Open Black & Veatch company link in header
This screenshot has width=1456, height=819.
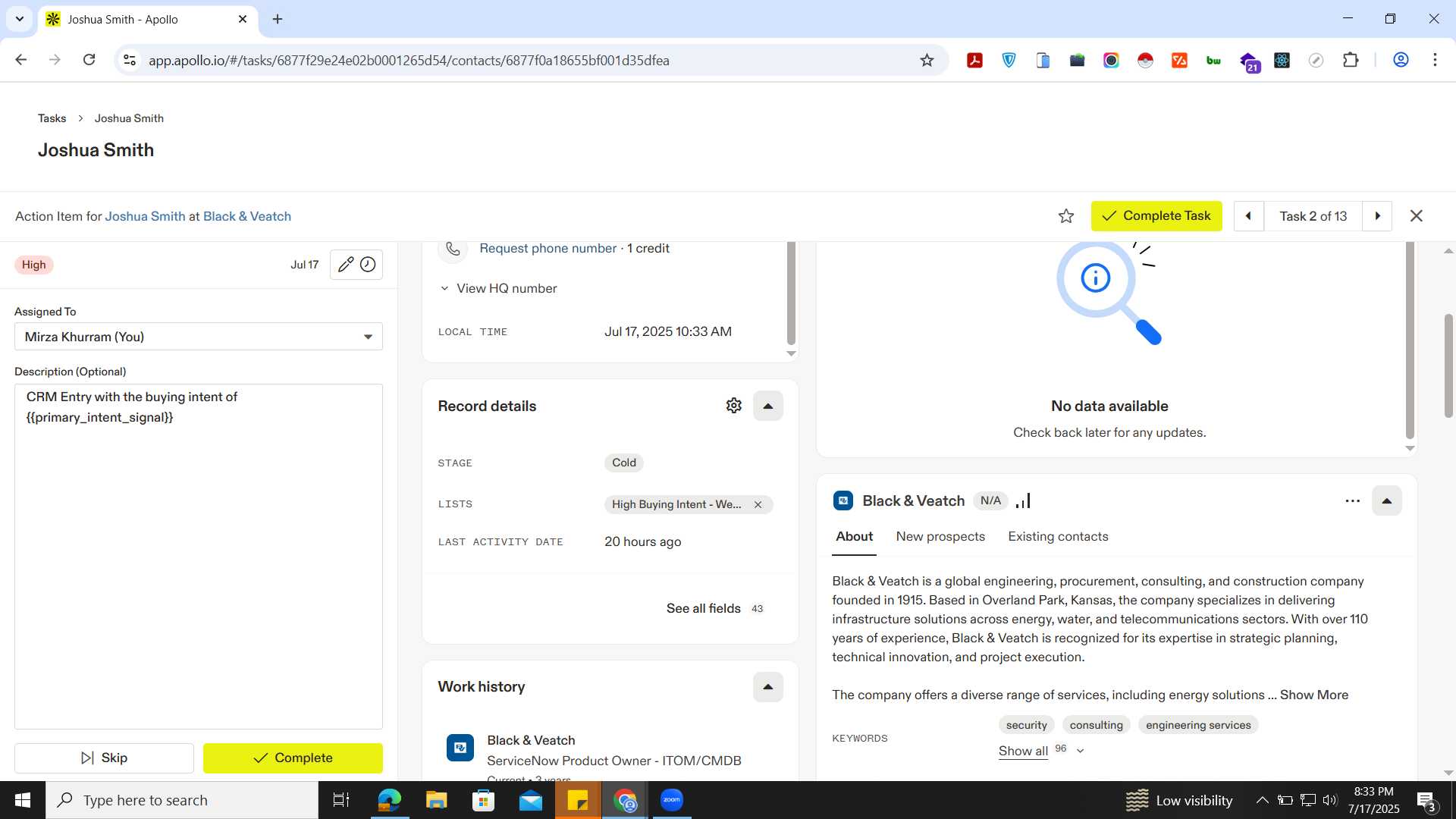[247, 217]
